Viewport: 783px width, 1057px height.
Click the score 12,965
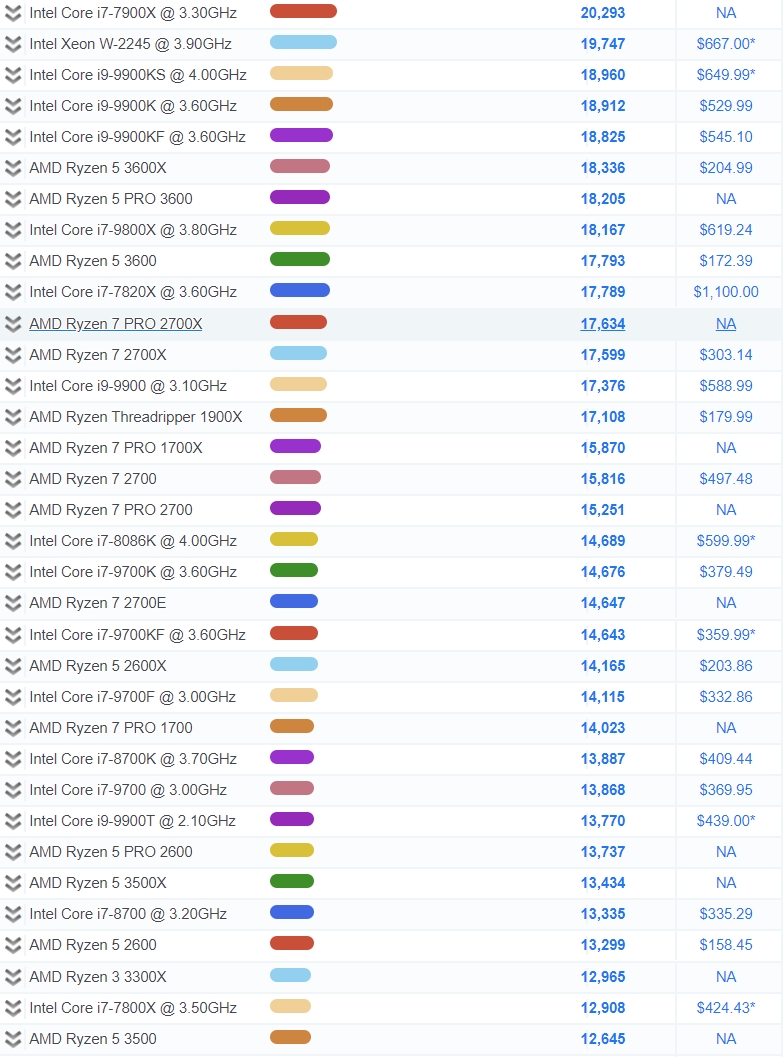(x=603, y=977)
